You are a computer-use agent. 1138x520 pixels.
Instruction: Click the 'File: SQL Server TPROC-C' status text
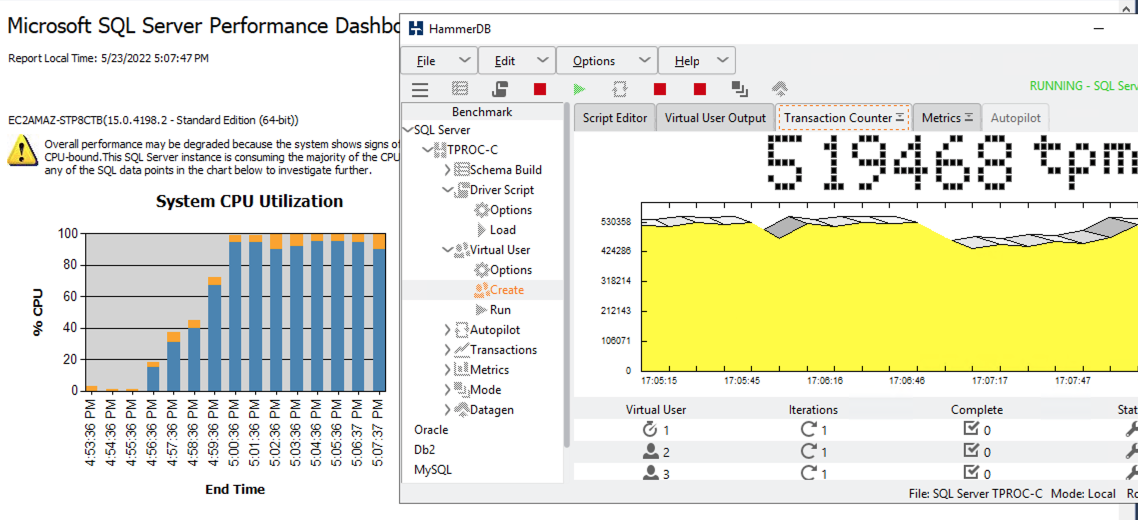tap(975, 494)
